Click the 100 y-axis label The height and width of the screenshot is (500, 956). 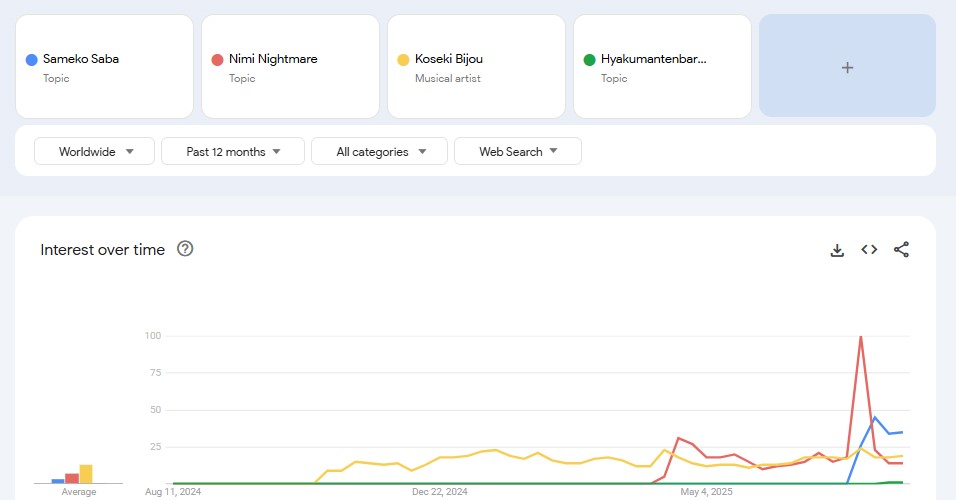point(153,335)
